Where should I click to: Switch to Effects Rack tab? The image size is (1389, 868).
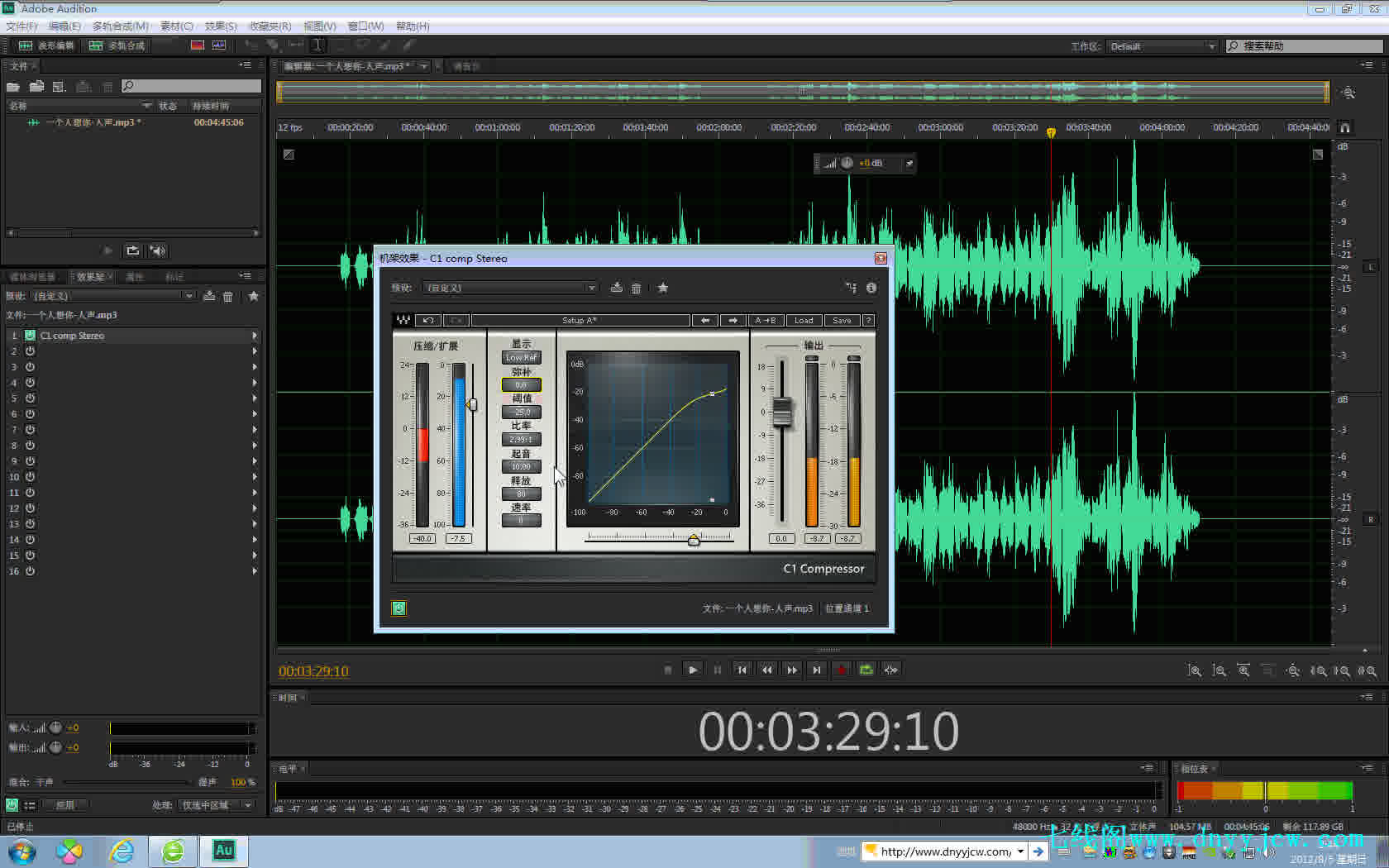coord(90,277)
